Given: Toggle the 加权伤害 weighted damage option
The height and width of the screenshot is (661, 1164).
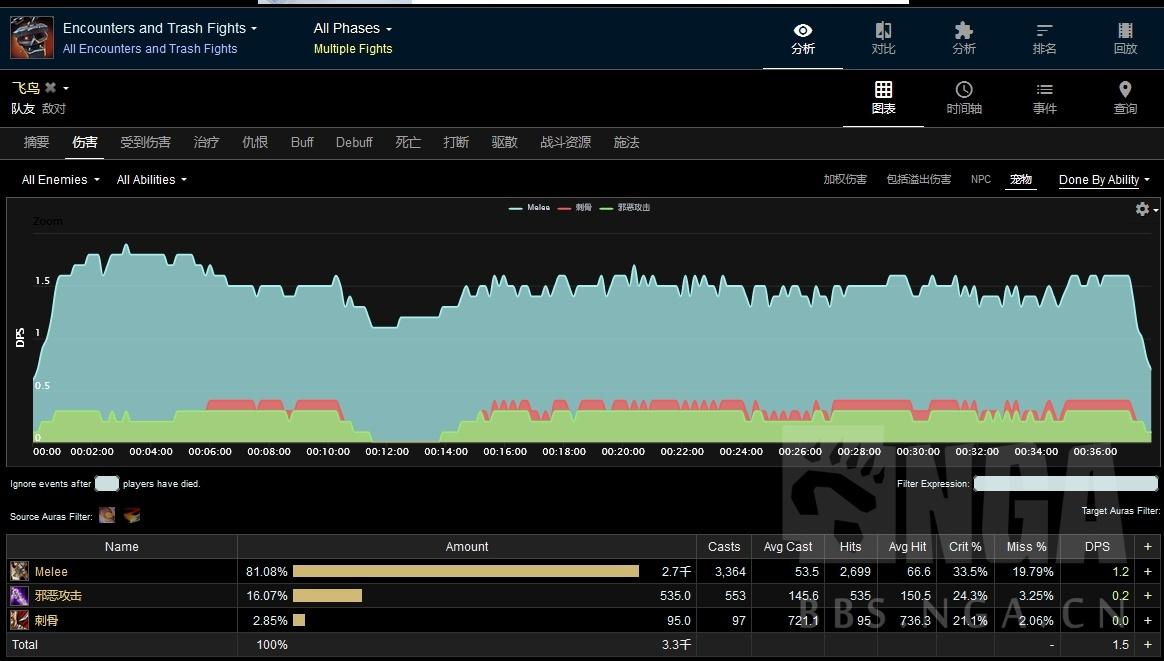Looking at the screenshot, I should click(845, 179).
